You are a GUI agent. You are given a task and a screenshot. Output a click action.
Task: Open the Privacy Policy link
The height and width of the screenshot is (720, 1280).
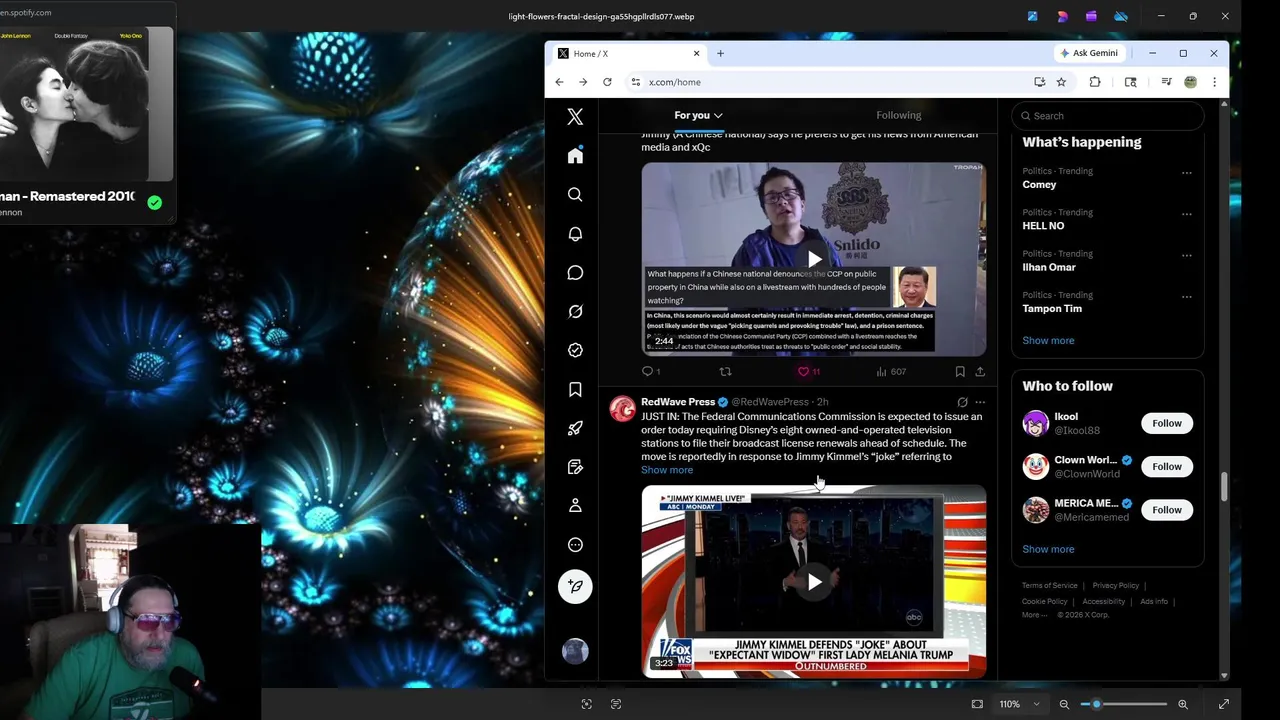[x=1115, y=586]
